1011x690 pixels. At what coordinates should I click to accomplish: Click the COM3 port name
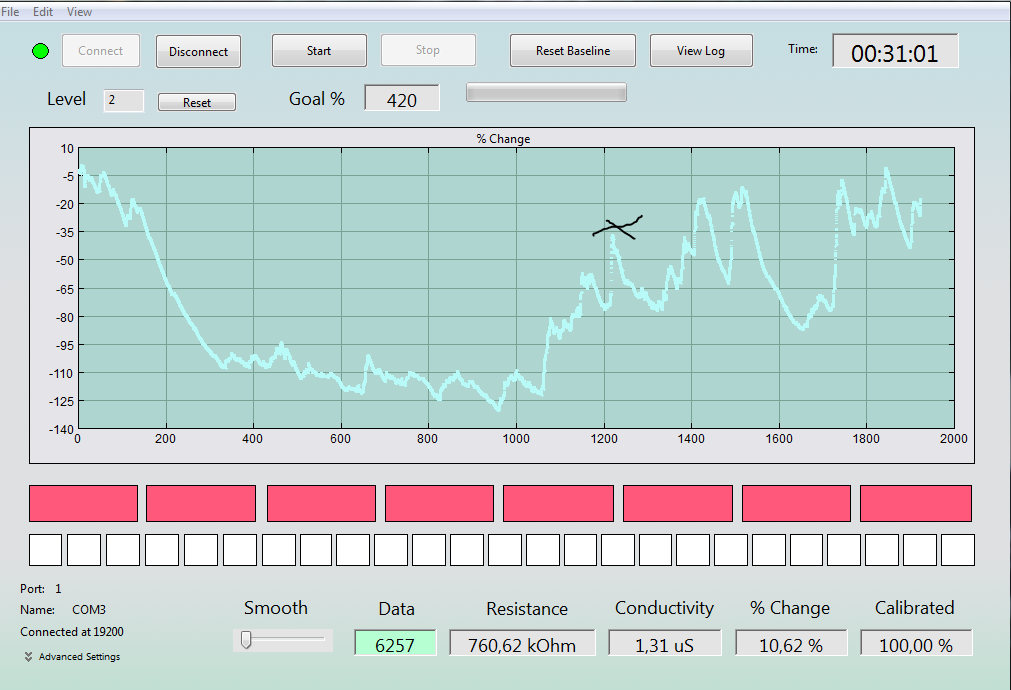click(89, 610)
